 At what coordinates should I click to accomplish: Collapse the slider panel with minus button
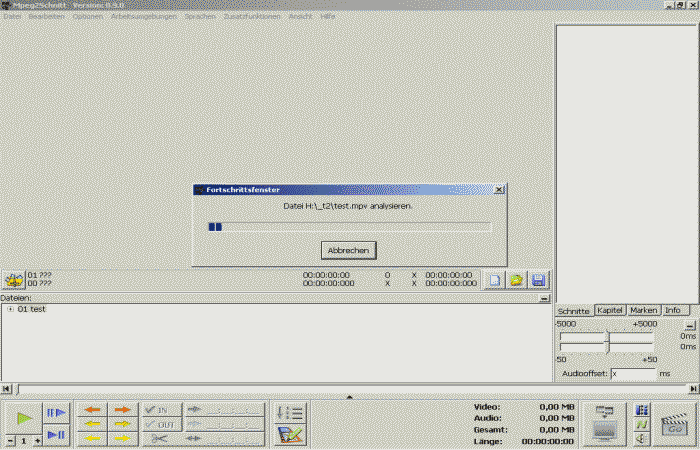click(689, 325)
